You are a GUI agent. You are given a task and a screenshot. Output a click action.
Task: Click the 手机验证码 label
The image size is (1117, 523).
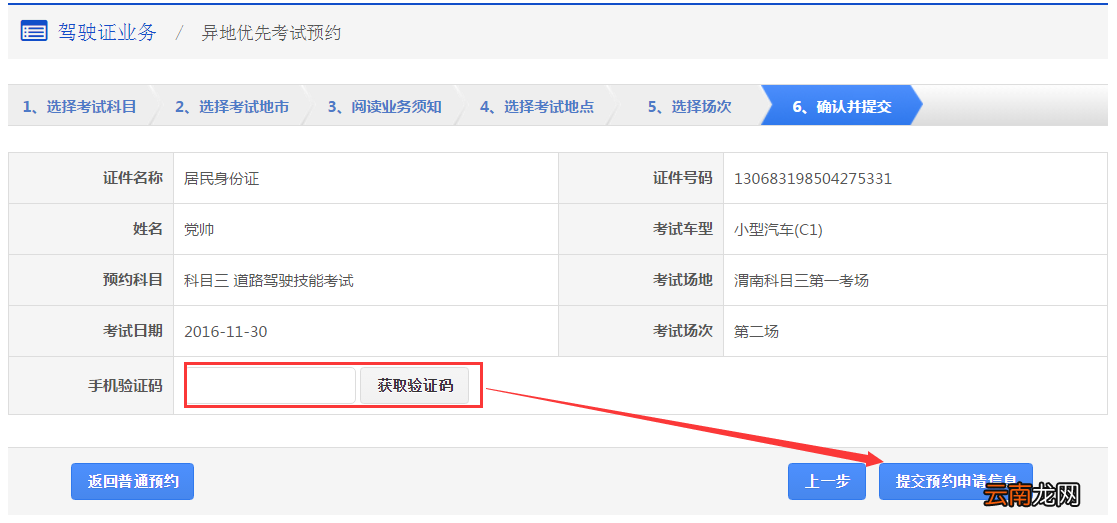click(125, 385)
